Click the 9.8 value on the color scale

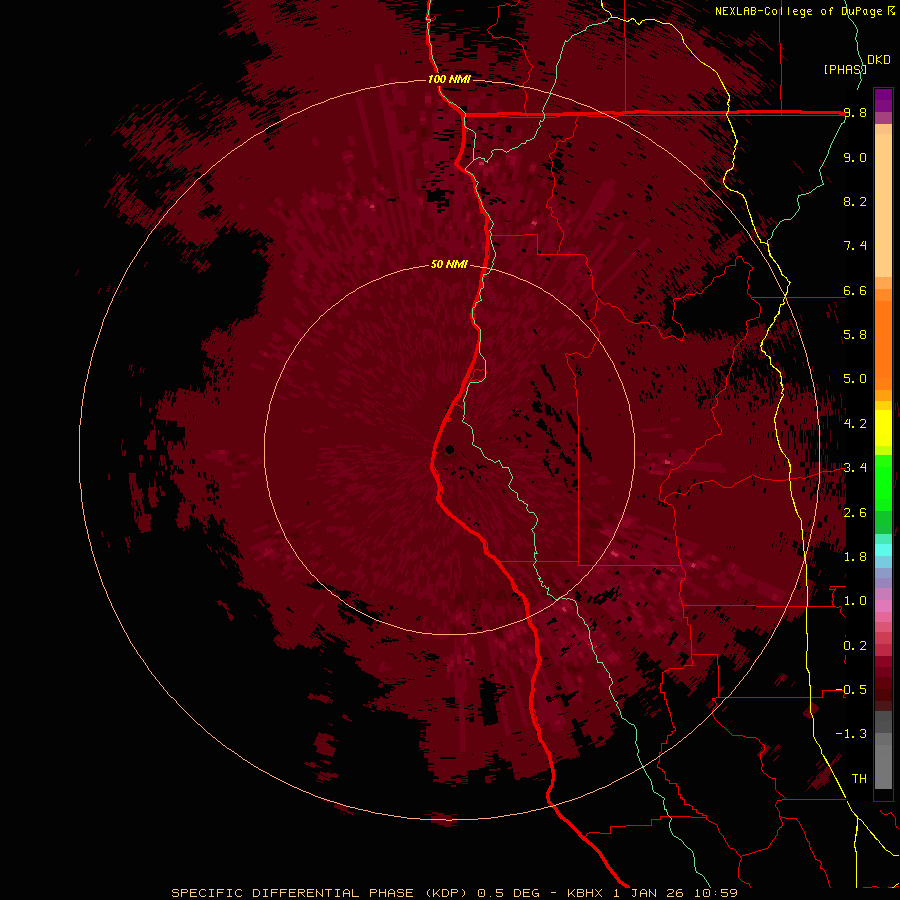pos(855,112)
